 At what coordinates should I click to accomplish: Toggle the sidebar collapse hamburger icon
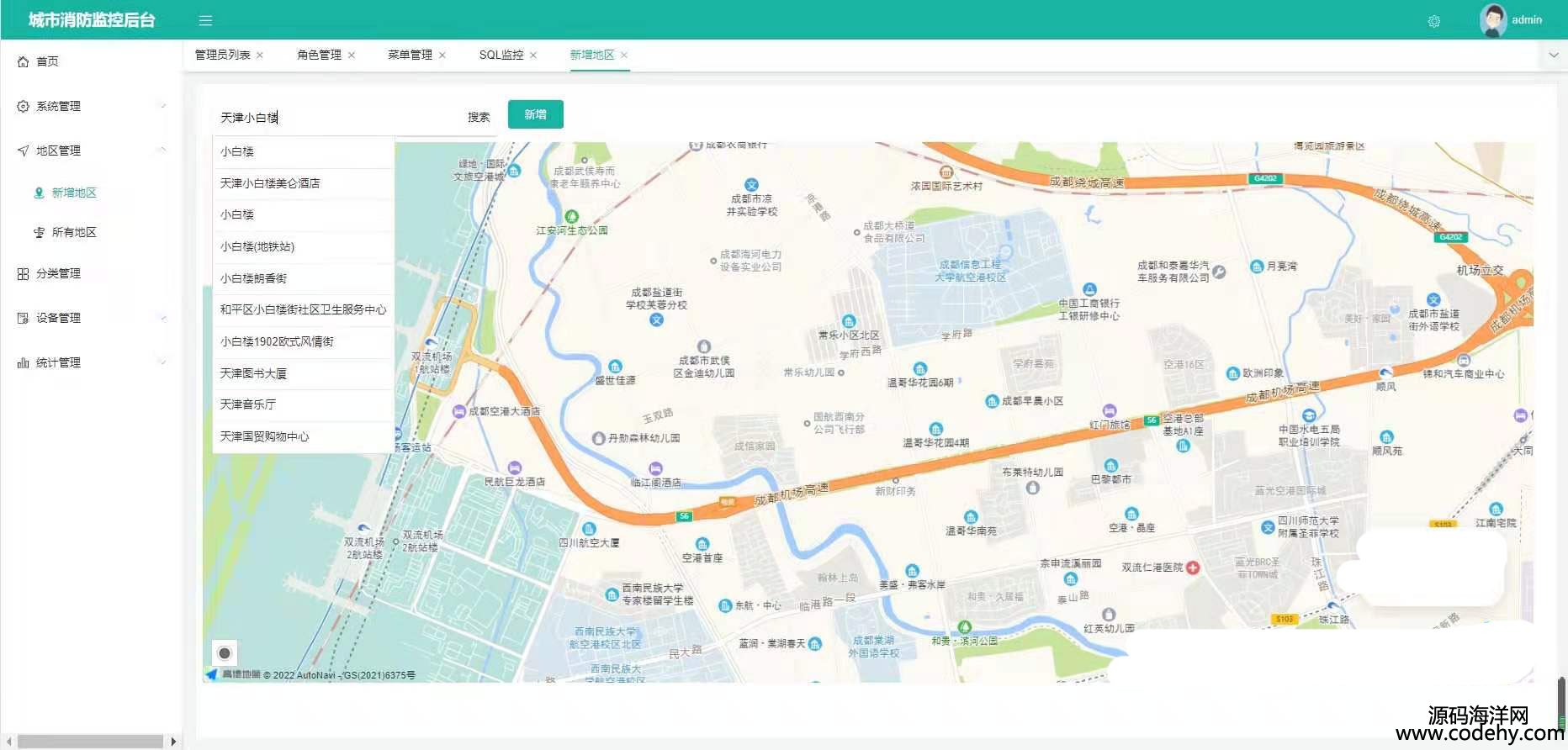(x=205, y=20)
